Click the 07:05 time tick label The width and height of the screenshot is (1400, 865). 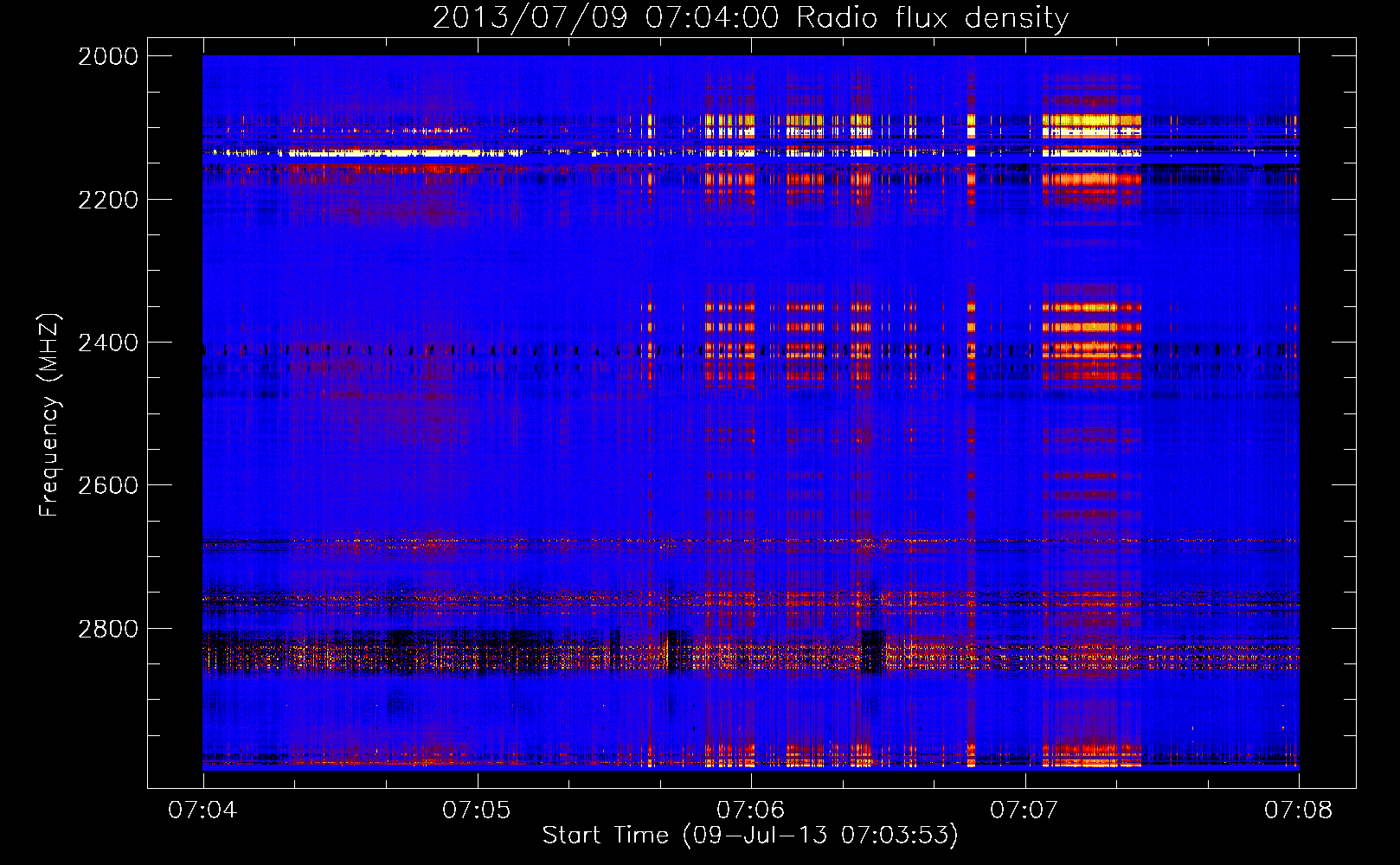click(x=476, y=810)
